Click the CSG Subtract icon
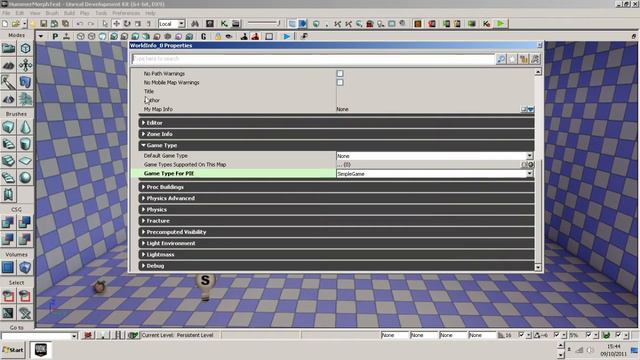Screen dimensions: 640x360 (25, 222)
